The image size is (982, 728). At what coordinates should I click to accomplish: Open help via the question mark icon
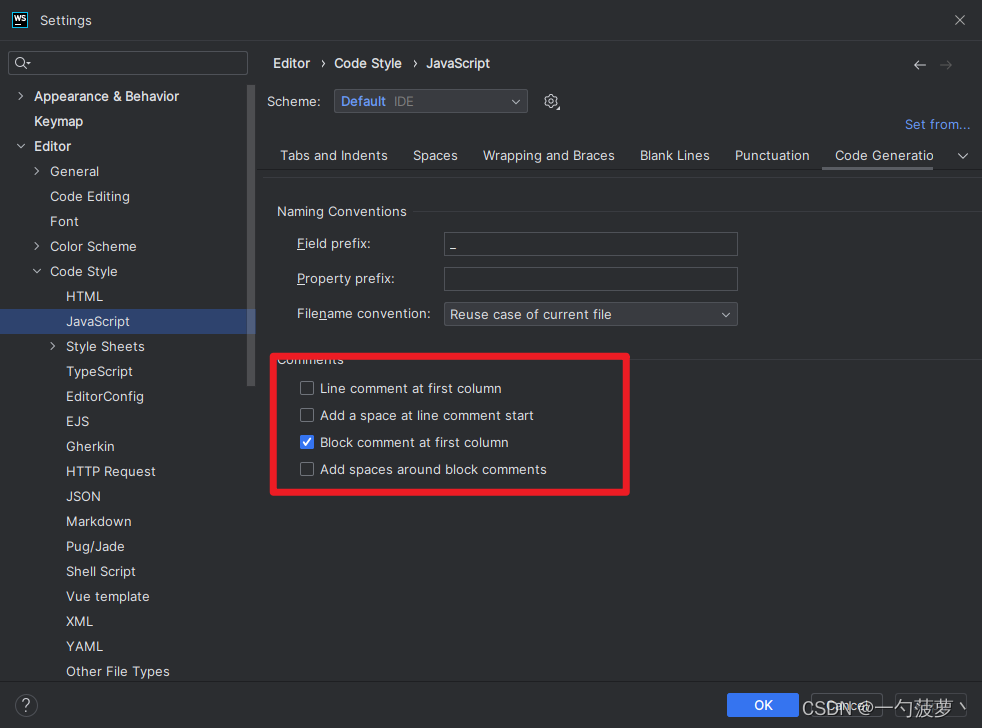click(x=26, y=705)
